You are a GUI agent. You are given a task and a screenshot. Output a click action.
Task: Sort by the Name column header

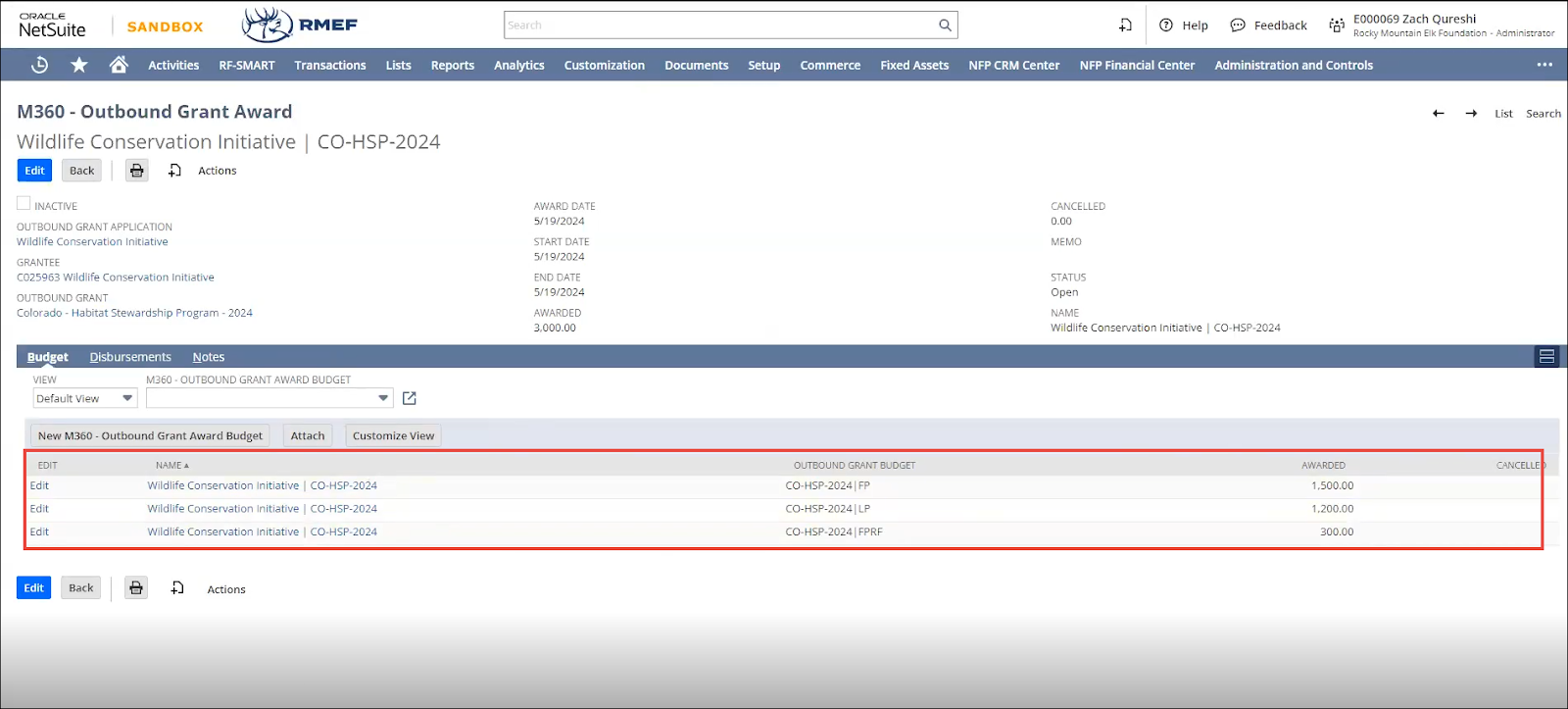tap(171, 465)
